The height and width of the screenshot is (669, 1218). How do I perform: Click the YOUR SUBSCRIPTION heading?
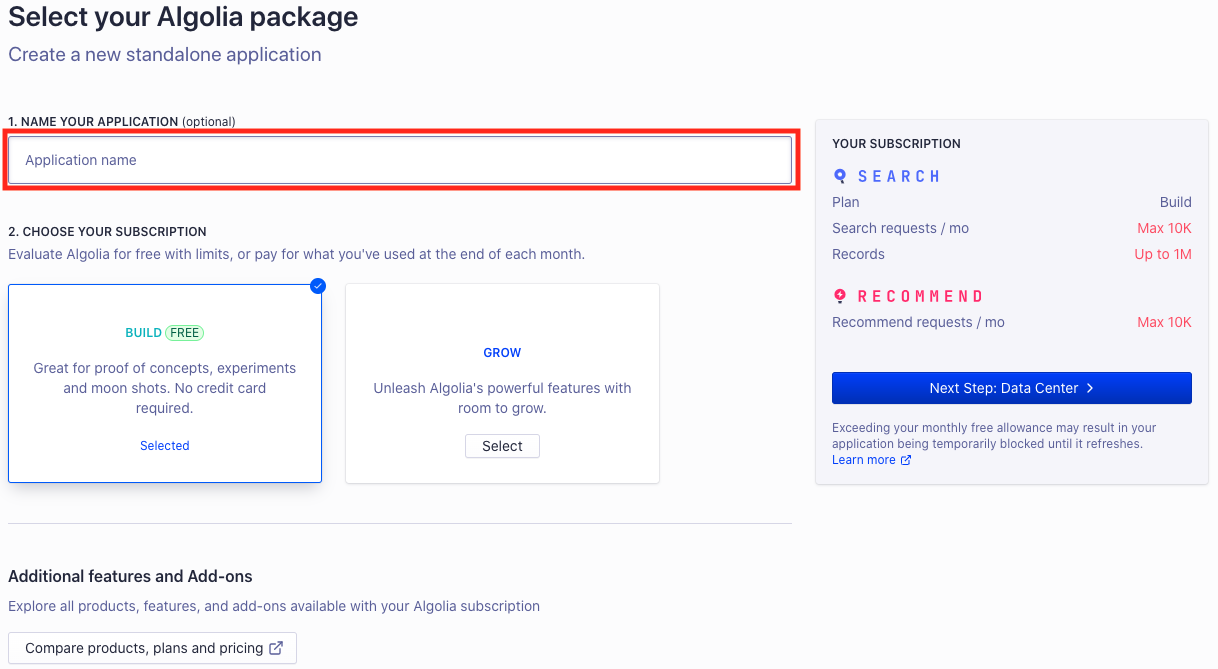click(896, 144)
